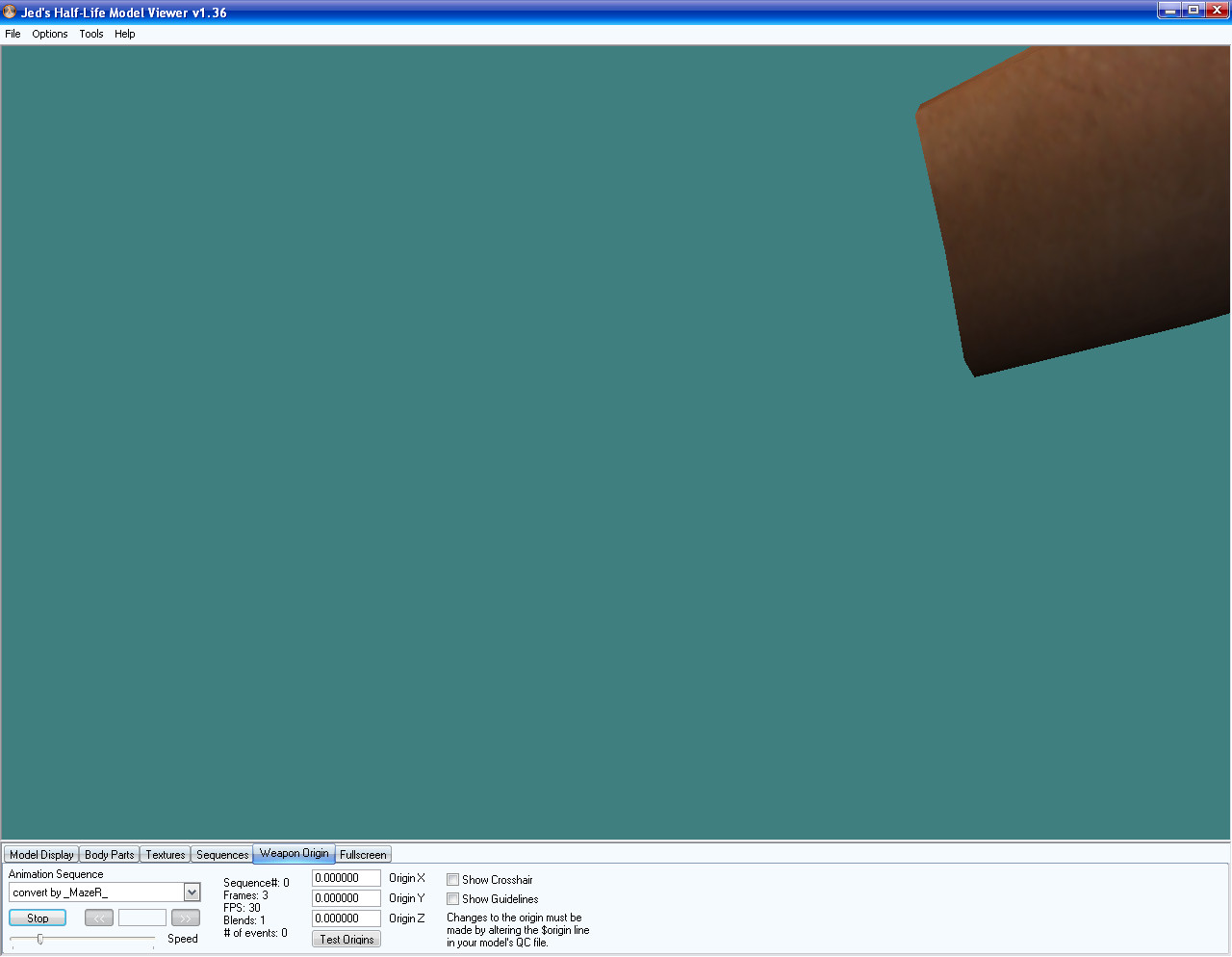
Task: Switch to the Model Display tab
Action: pos(41,855)
